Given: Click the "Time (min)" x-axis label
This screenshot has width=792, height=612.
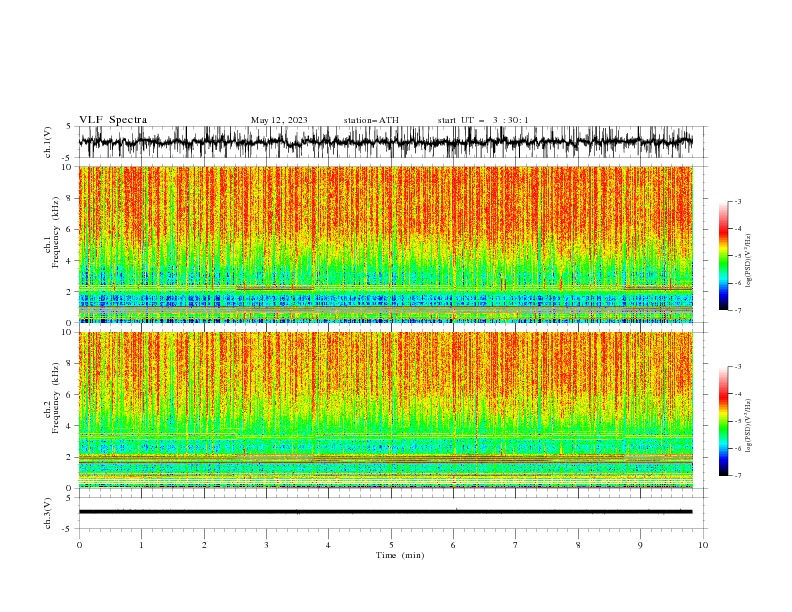Looking at the screenshot, I should point(400,555).
